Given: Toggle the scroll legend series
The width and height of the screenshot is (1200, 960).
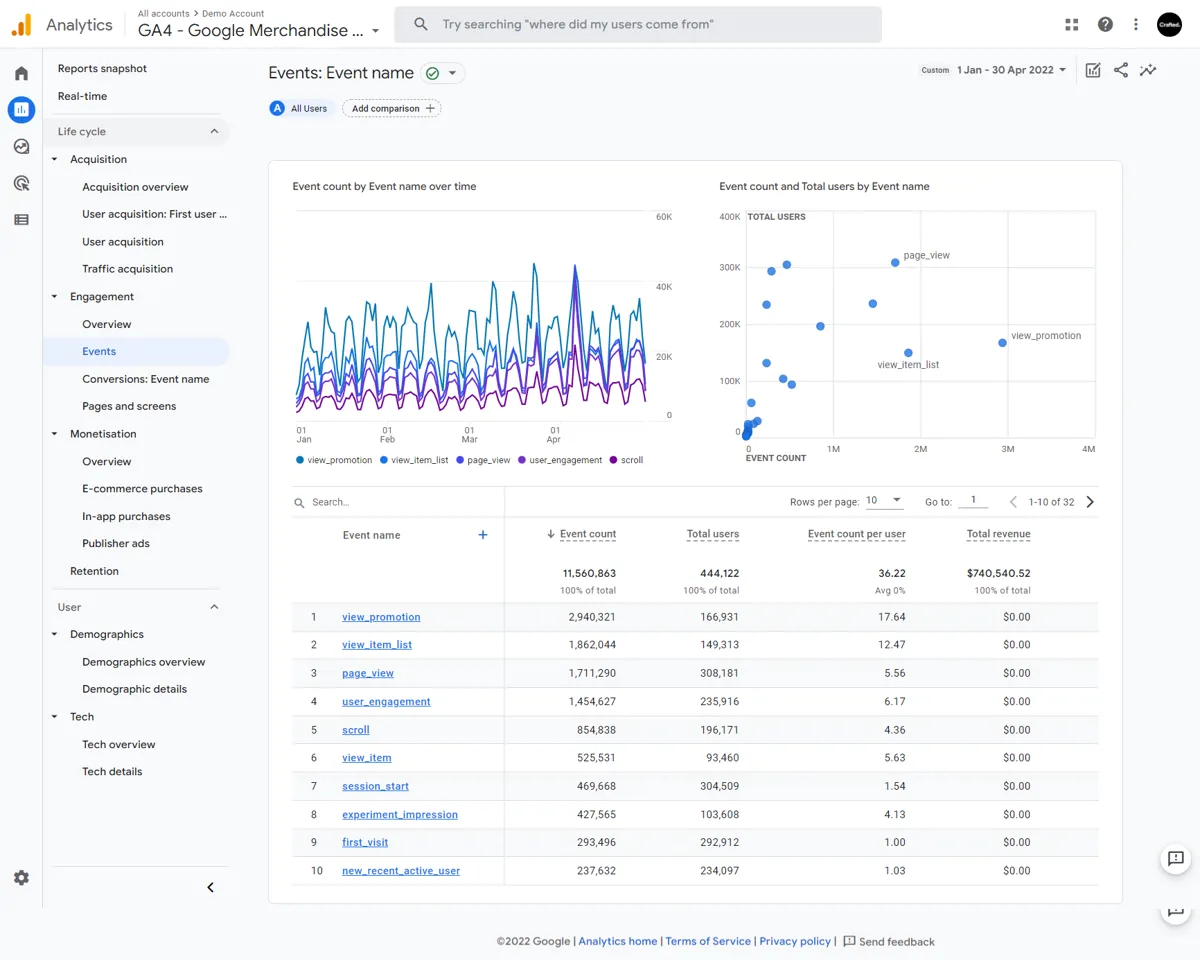Looking at the screenshot, I should point(626,460).
